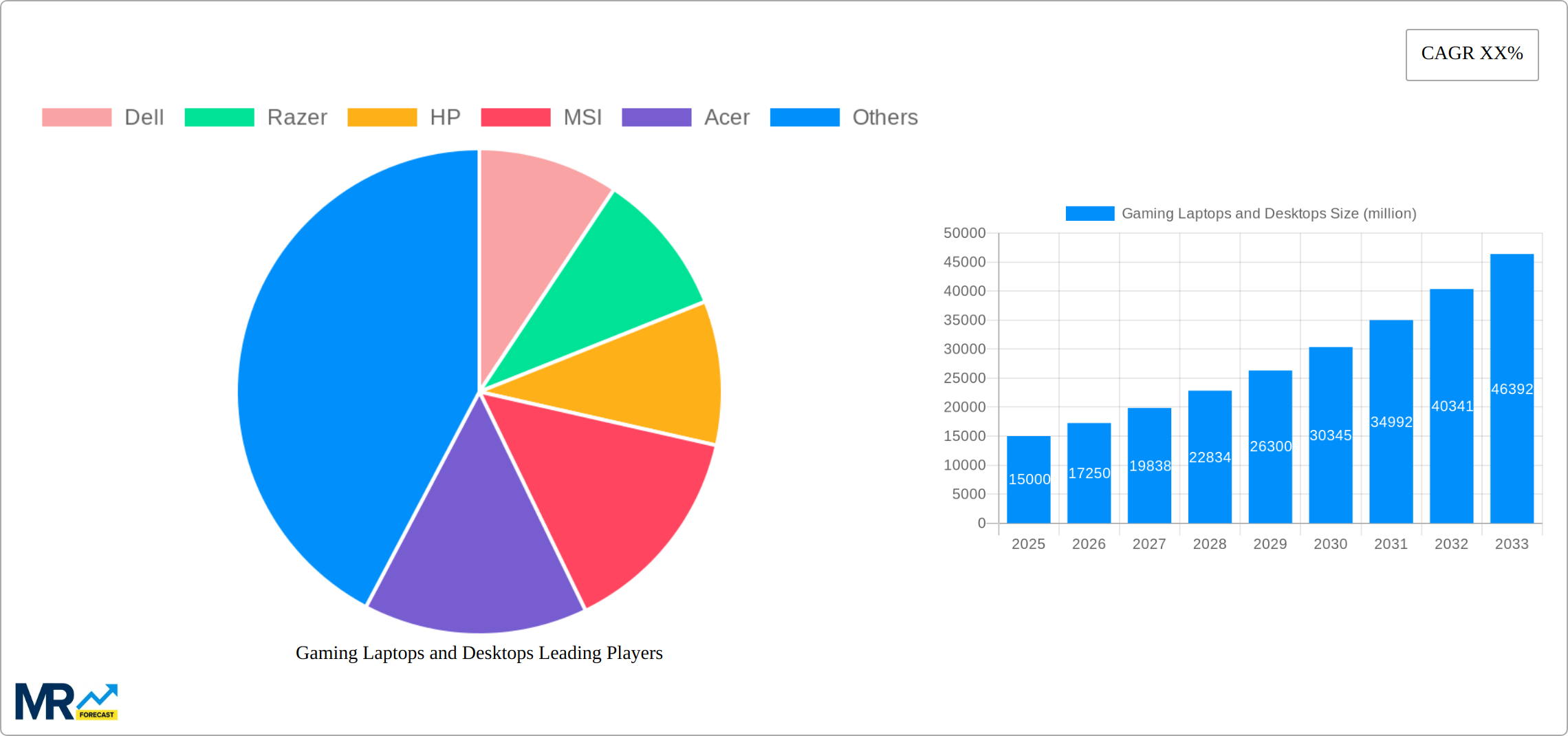Image resolution: width=1568 pixels, height=736 pixels.
Task: Select the pie chart legend row
Action: point(480,117)
